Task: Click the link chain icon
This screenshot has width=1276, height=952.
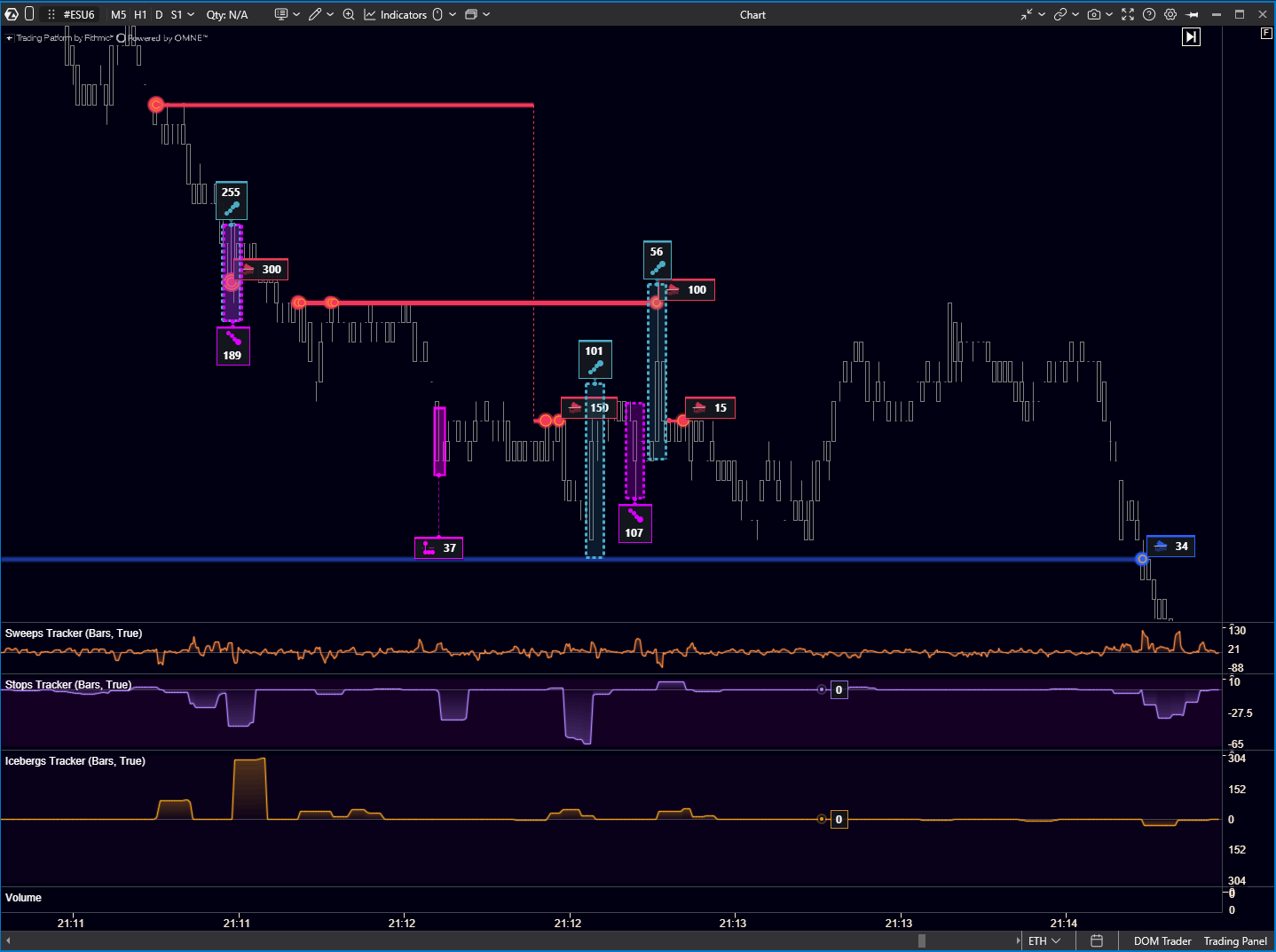Action: [x=1060, y=14]
